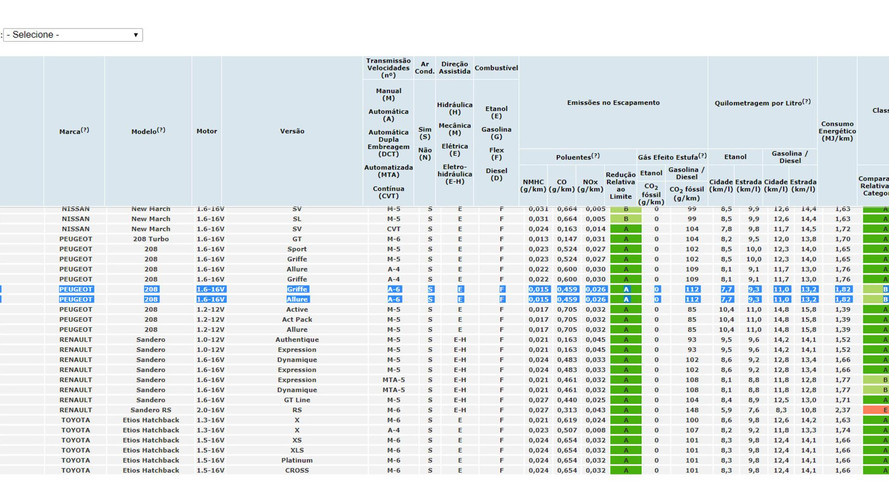This screenshot has height=500, width=889.
Task: Click the '10,8' gasoline highway value
Action: tap(808, 410)
